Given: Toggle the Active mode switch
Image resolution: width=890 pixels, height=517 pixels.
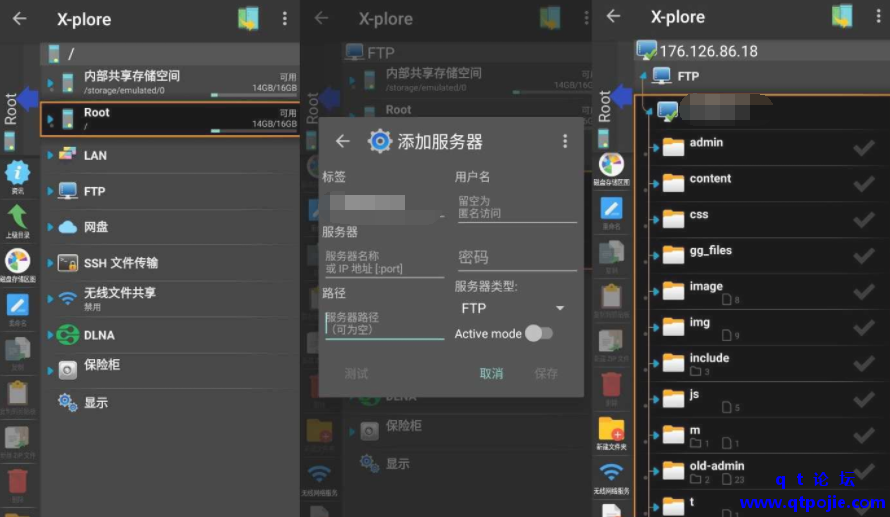Looking at the screenshot, I should point(538,333).
